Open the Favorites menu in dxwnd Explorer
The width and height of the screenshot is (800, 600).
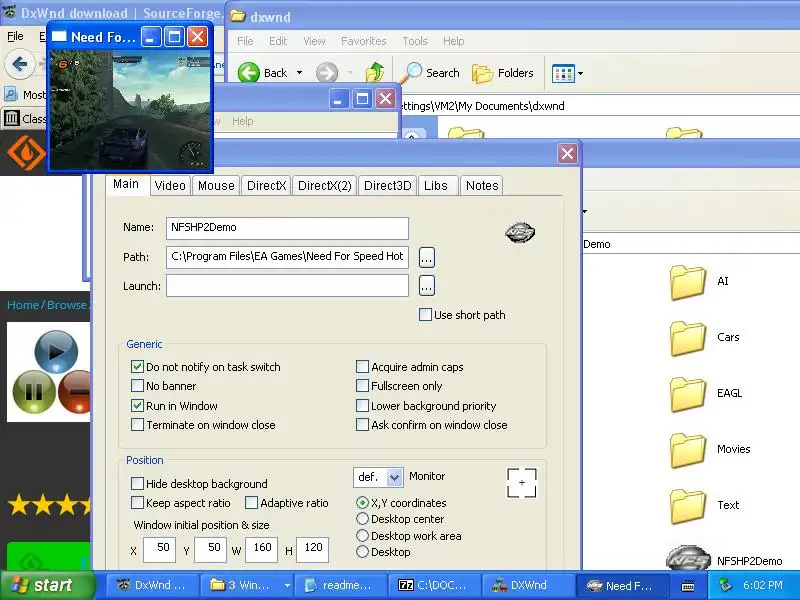click(363, 41)
